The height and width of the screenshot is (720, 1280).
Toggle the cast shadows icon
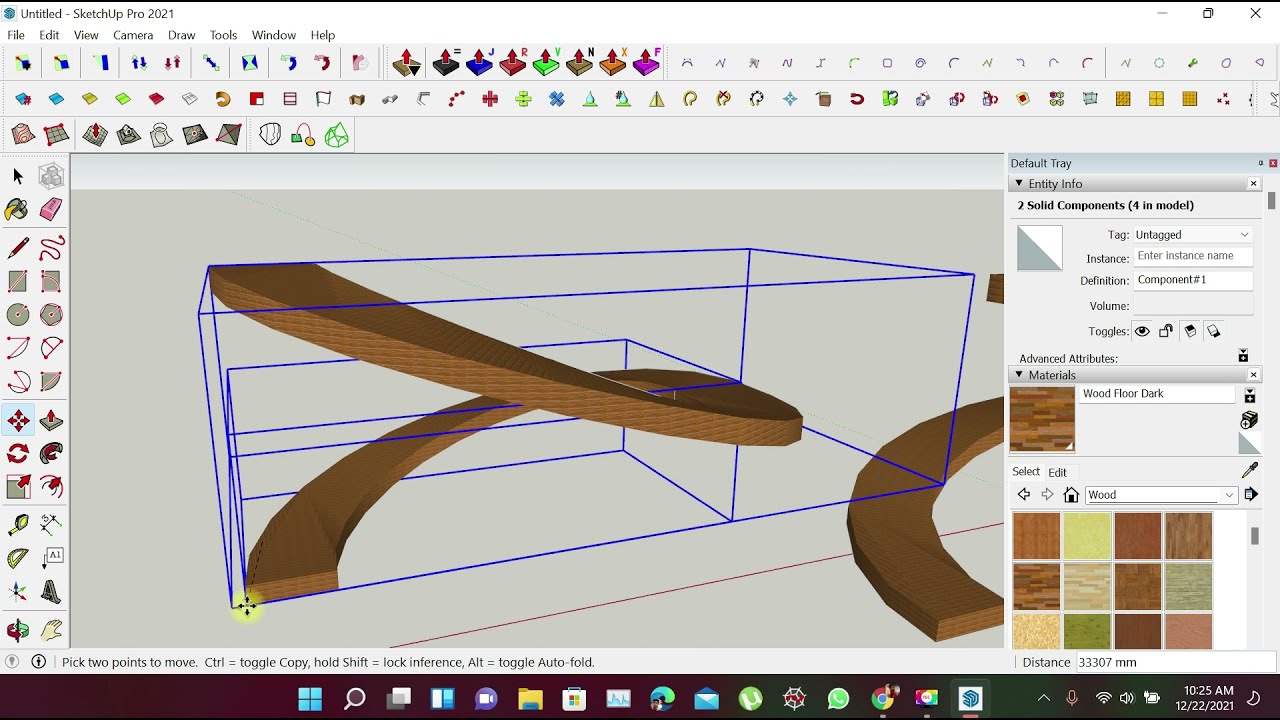coord(1214,331)
